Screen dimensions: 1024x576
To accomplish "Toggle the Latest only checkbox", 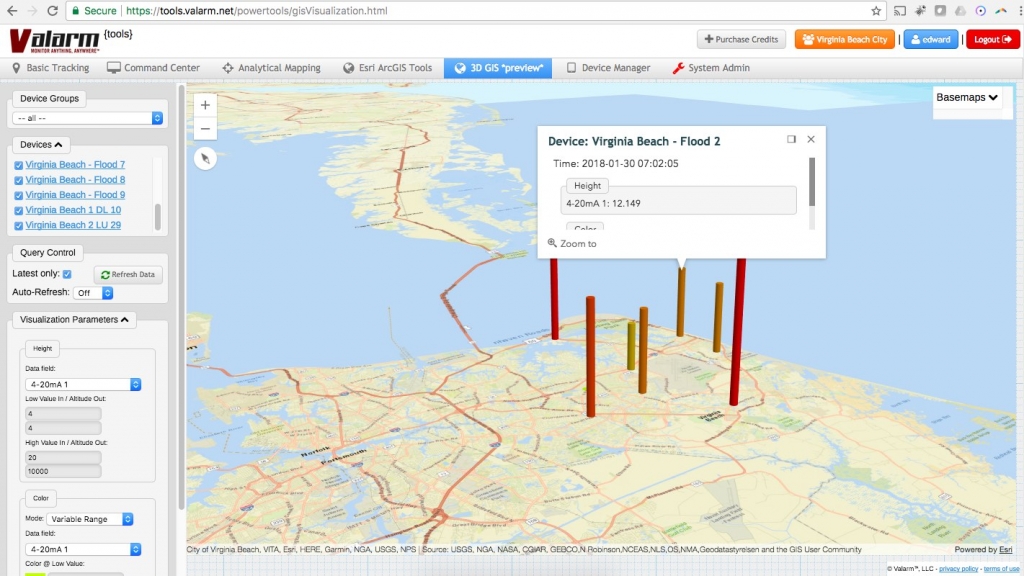I will click(x=67, y=274).
